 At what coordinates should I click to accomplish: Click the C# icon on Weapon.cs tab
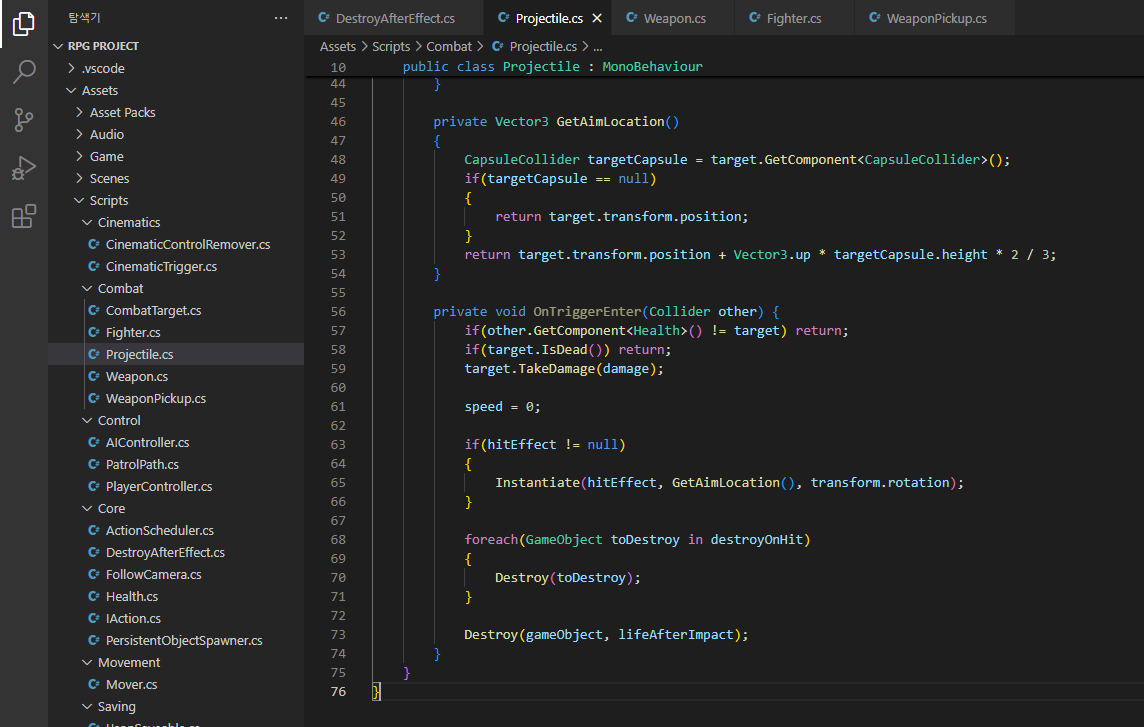click(x=632, y=19)
